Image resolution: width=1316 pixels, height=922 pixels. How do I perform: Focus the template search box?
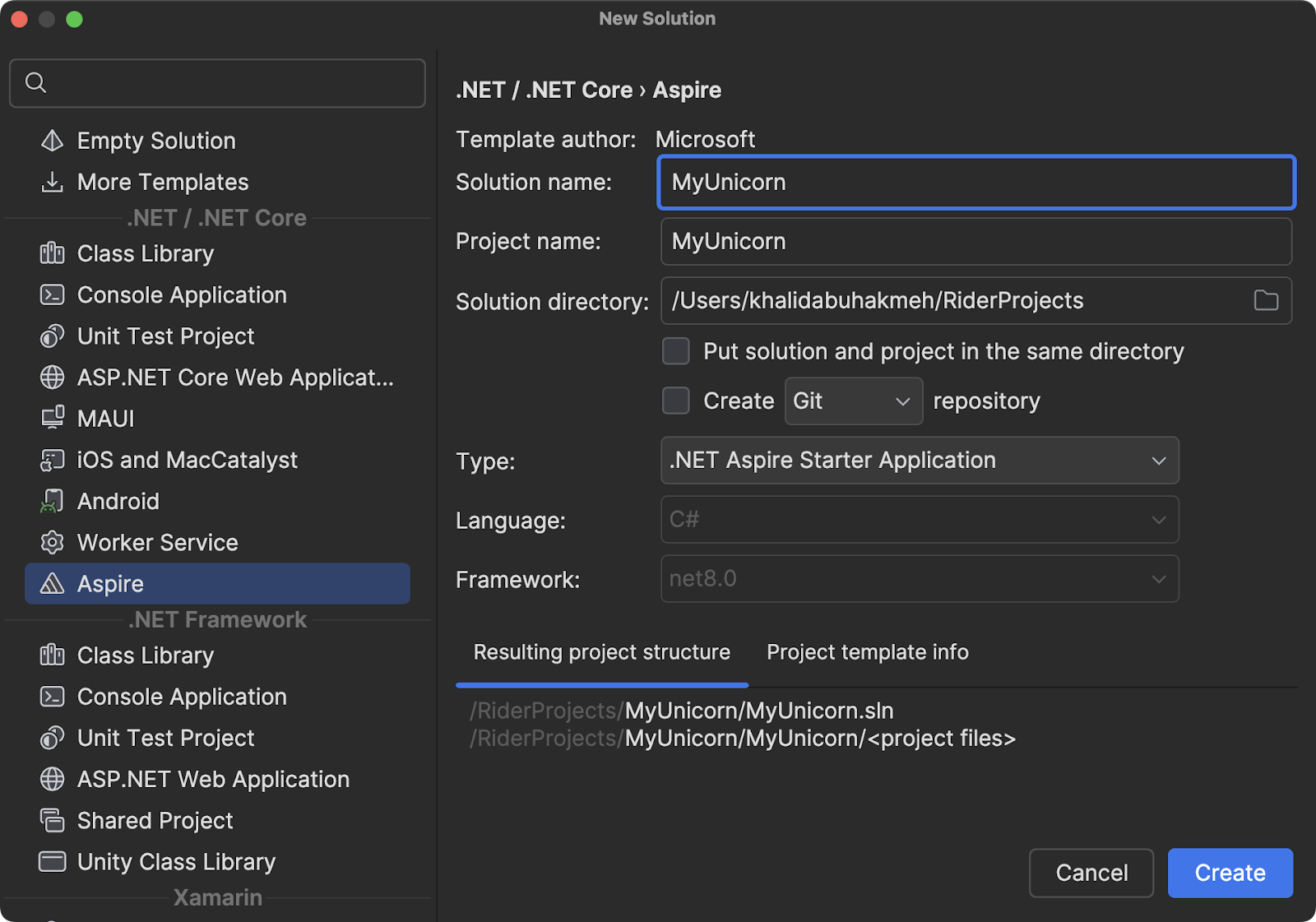coord(217,82)
